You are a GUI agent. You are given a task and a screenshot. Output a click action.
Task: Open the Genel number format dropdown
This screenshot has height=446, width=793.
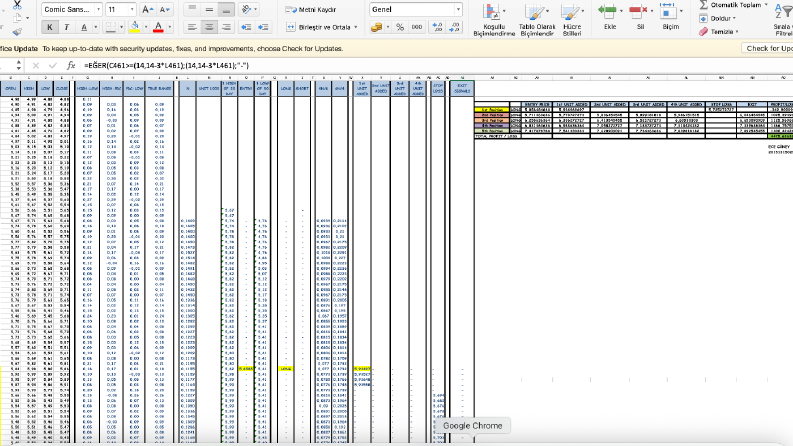click(x=458, y=9)
